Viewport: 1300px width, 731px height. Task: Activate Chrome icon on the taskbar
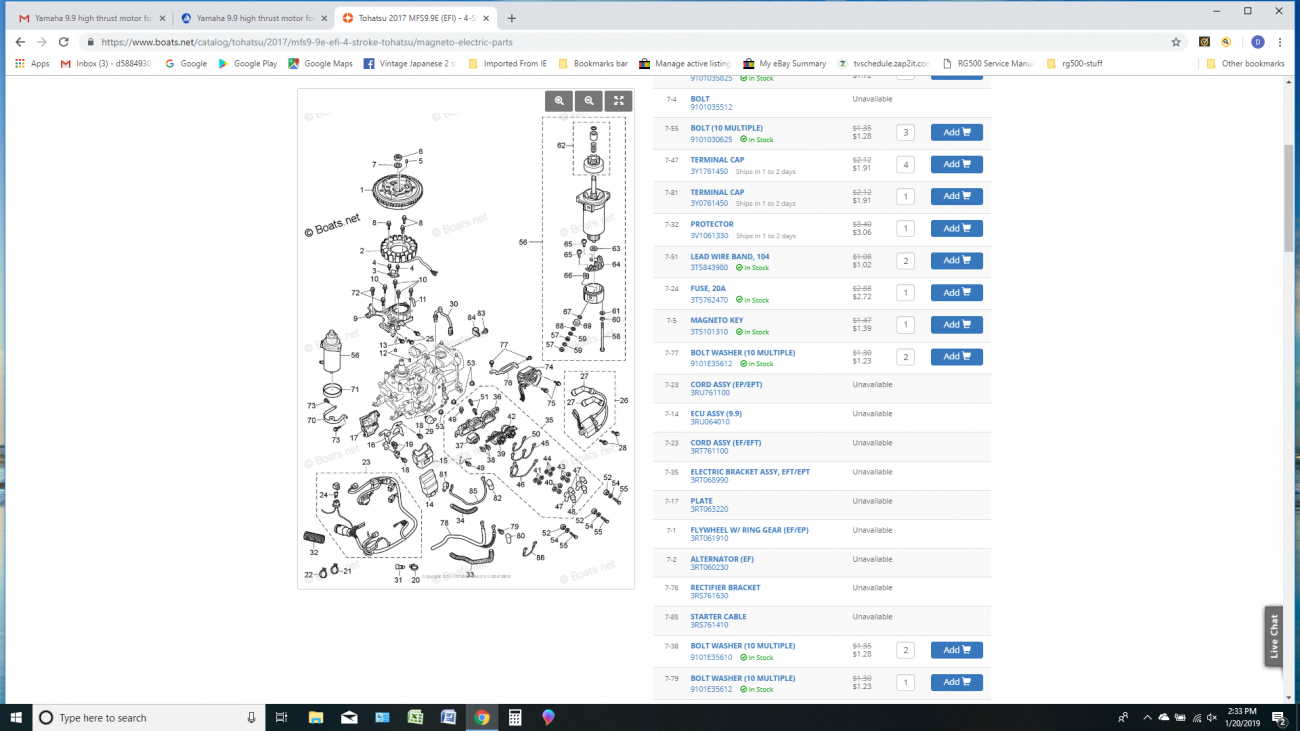482,717
